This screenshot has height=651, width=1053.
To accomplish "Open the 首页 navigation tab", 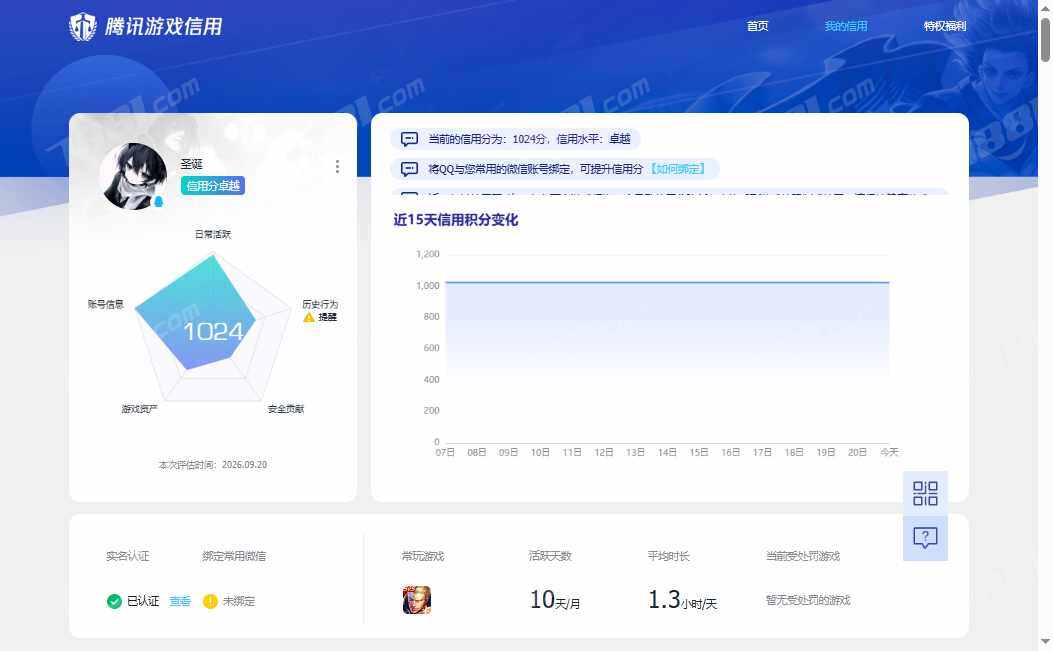I will click(x=757, y=26).
